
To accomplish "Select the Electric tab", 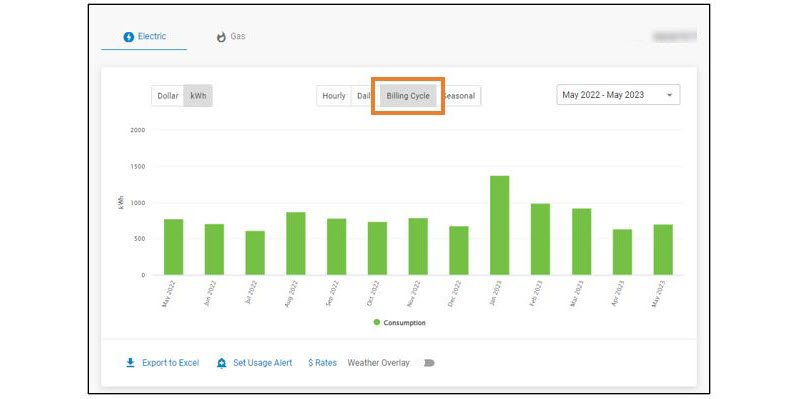I will [144, 37].
